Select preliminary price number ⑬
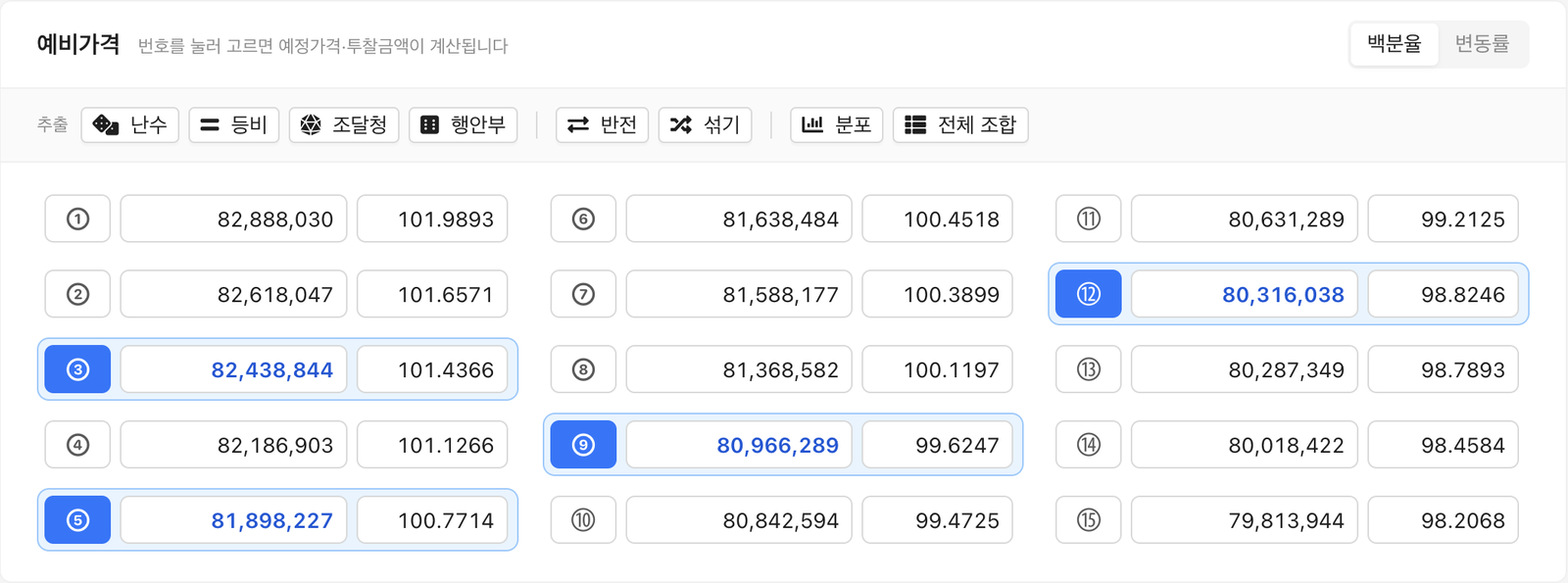1568x583 pixels. tap(1089, 369)
